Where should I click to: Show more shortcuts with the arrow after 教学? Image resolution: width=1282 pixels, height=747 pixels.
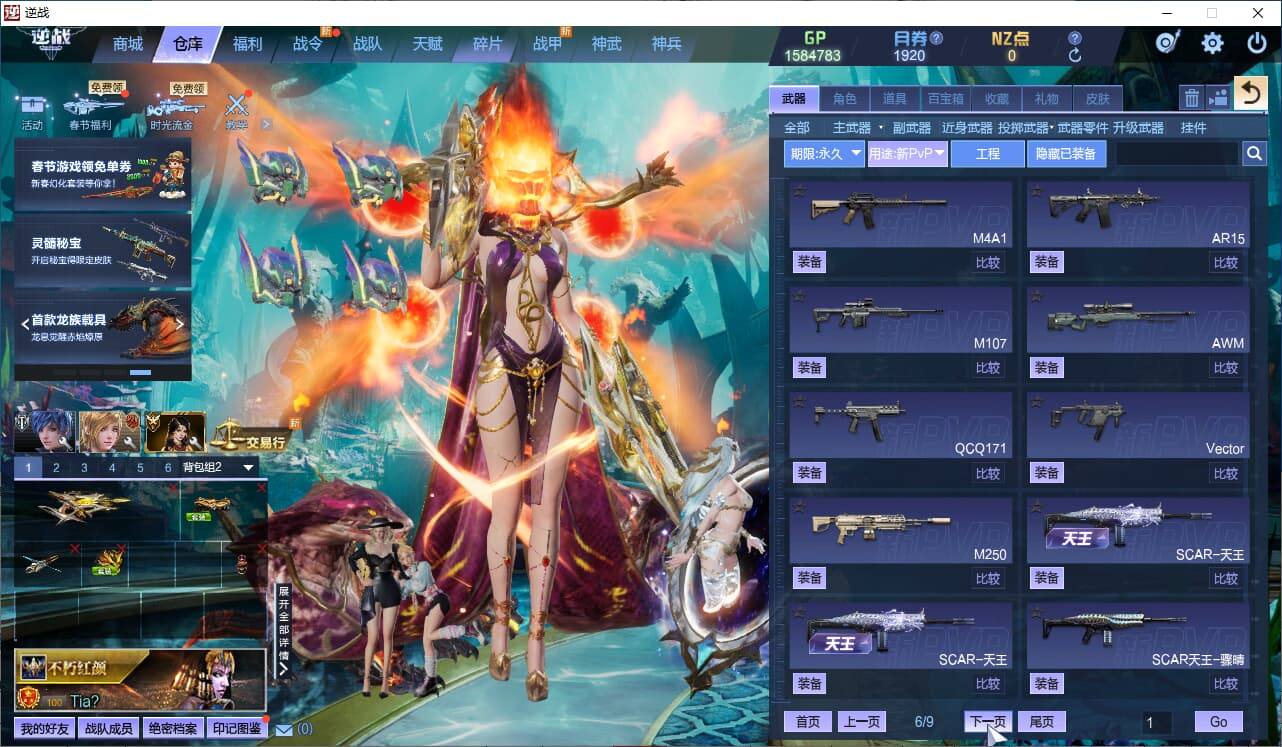tap(266, 124)
